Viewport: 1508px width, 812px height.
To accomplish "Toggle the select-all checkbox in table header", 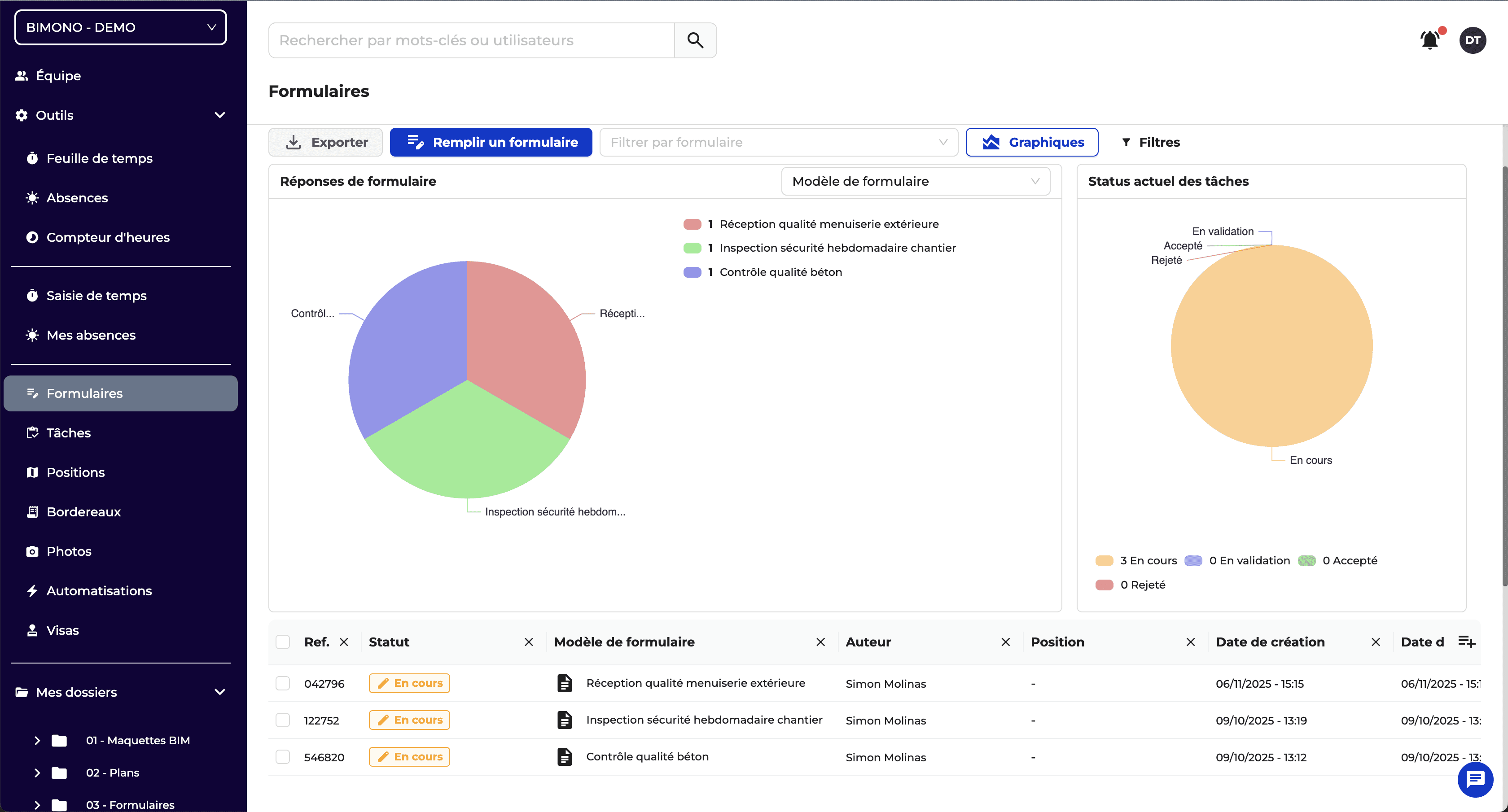I will [283, 642].
